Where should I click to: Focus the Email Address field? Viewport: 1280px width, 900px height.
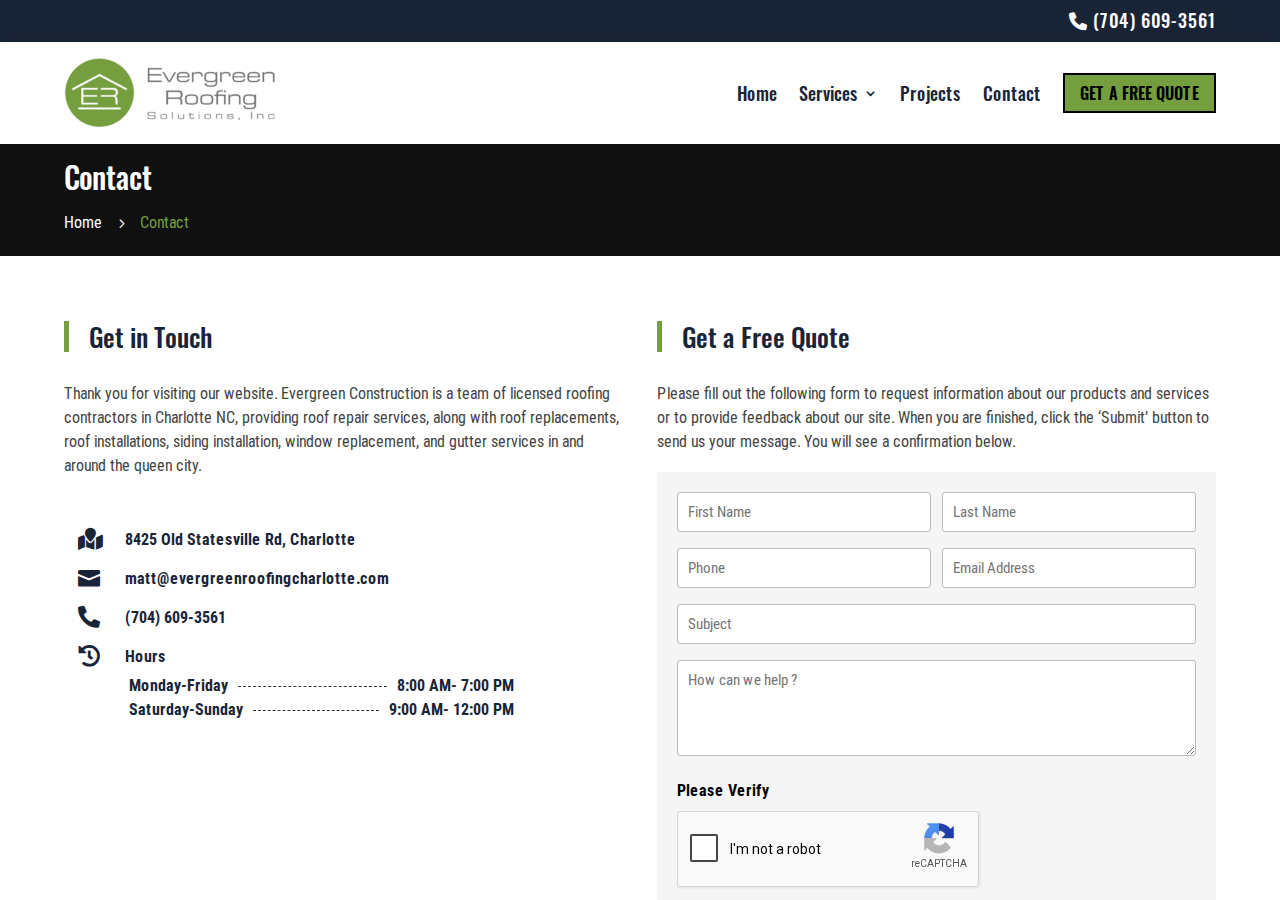coord(1069,568)
